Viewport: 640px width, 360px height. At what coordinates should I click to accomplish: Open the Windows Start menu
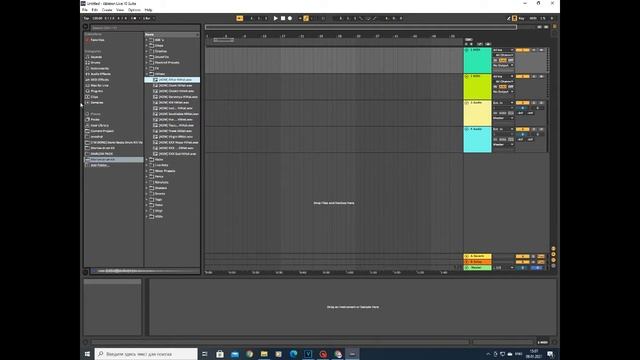[87, 354]
